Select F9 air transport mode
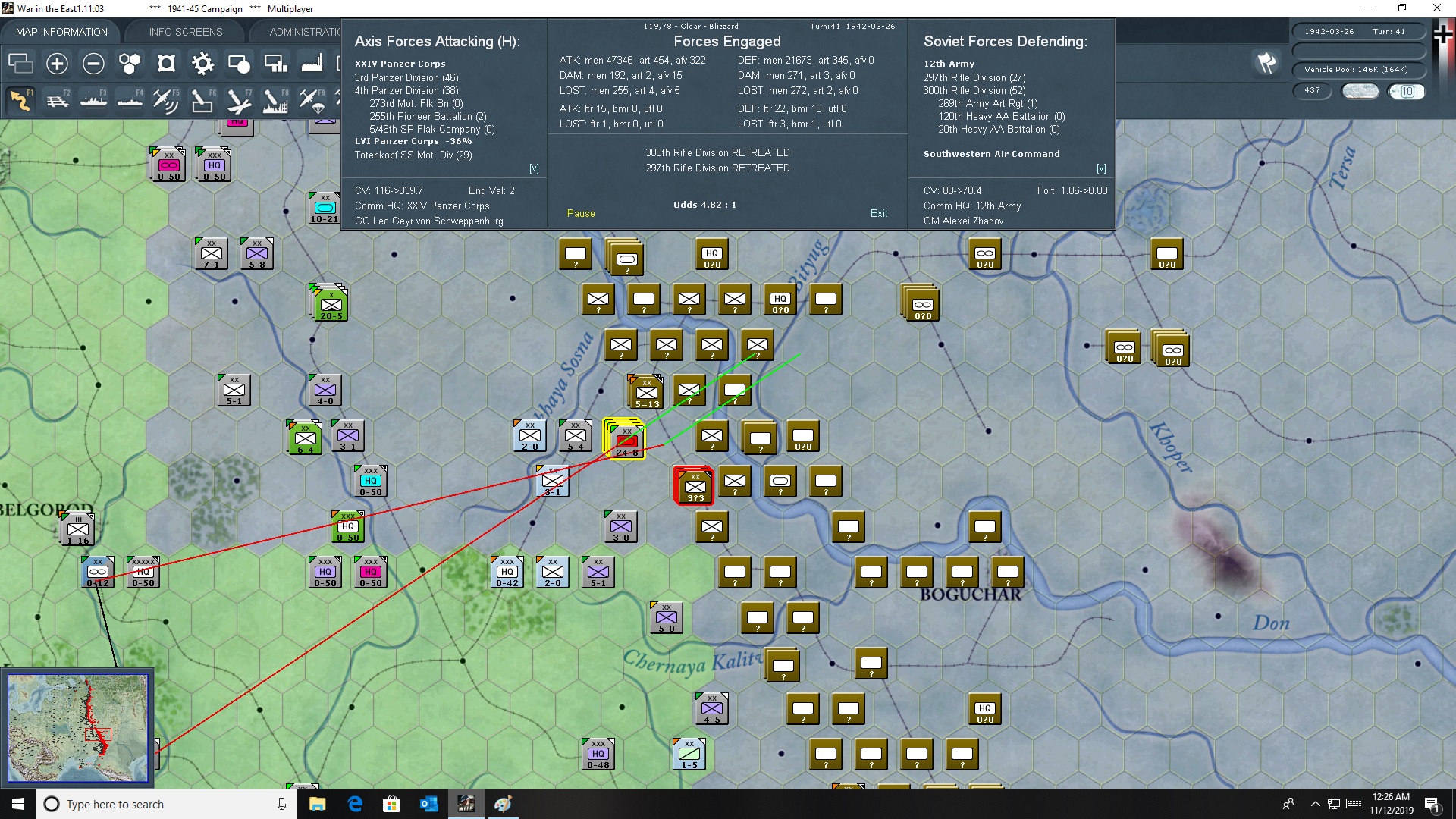 pyautogui.click(x=312, y=100)
